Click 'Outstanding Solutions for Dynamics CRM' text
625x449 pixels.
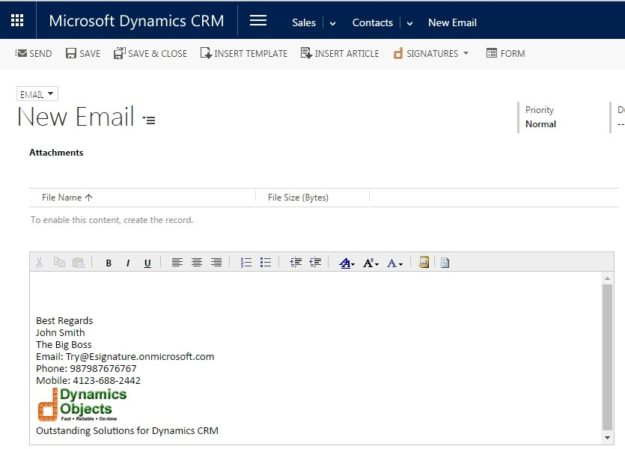point(127,431)
